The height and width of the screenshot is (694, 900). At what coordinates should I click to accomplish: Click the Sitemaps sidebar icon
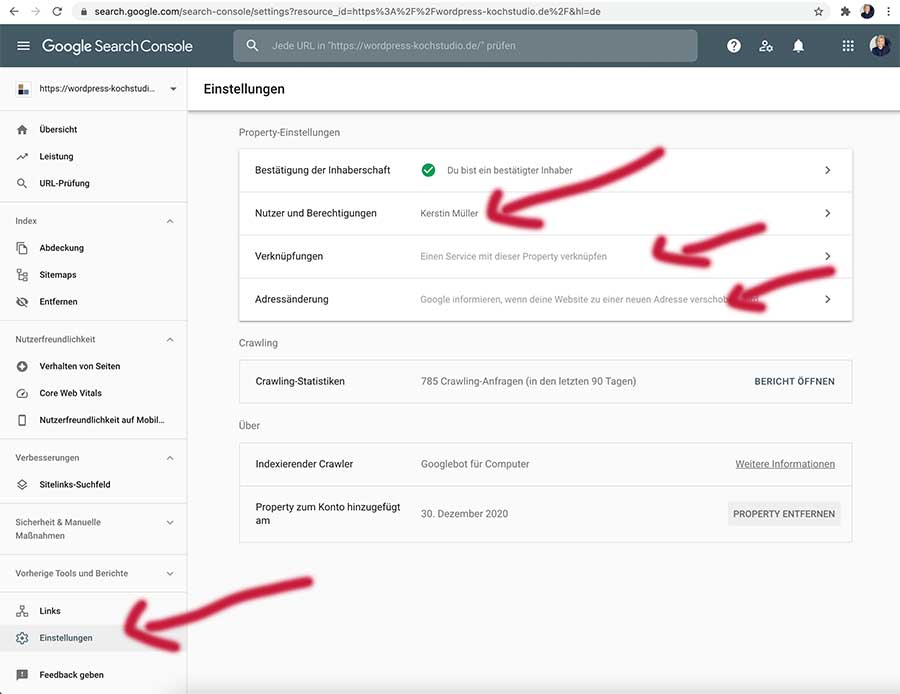coord(22,274)
